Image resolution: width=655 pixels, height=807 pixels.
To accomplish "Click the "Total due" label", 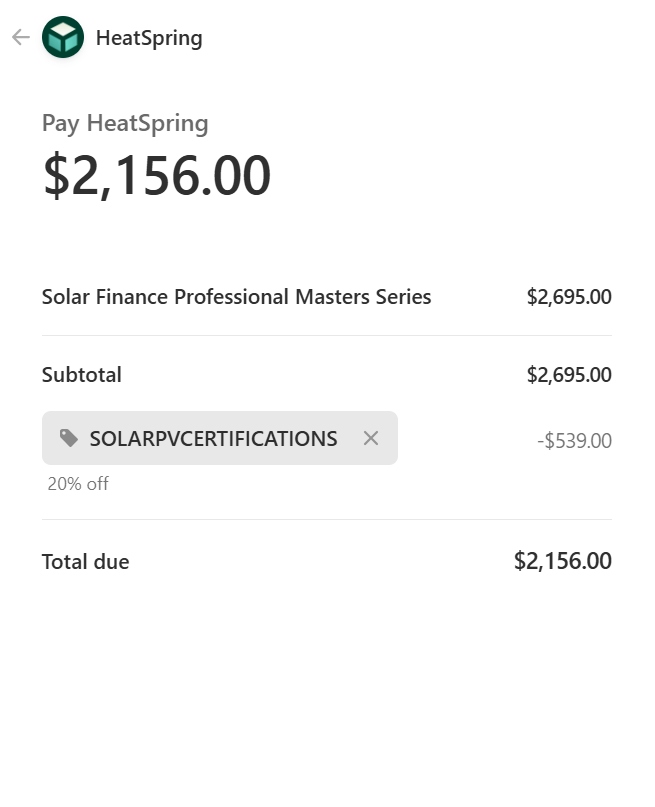I will (85, 562).
